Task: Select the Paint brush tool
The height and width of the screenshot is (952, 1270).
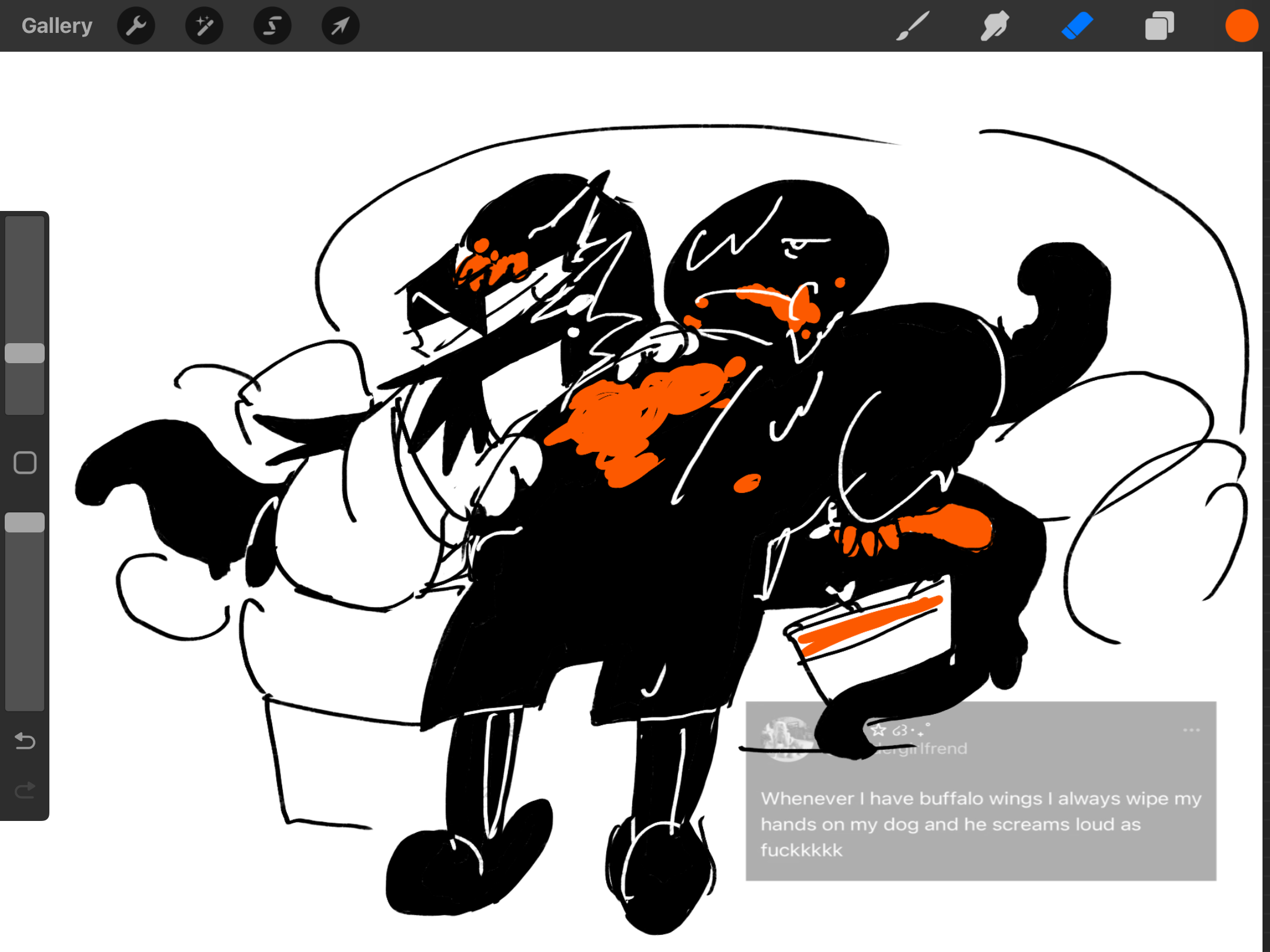Action: (913, 26)
